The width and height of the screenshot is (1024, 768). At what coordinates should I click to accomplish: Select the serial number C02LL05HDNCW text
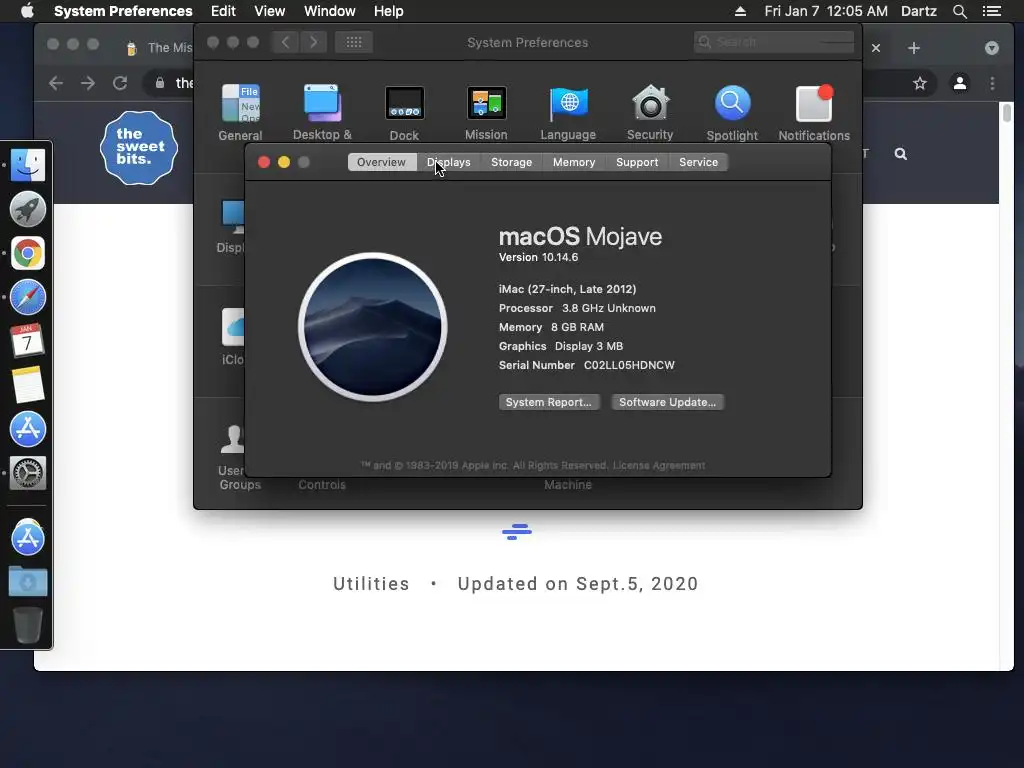629,366
